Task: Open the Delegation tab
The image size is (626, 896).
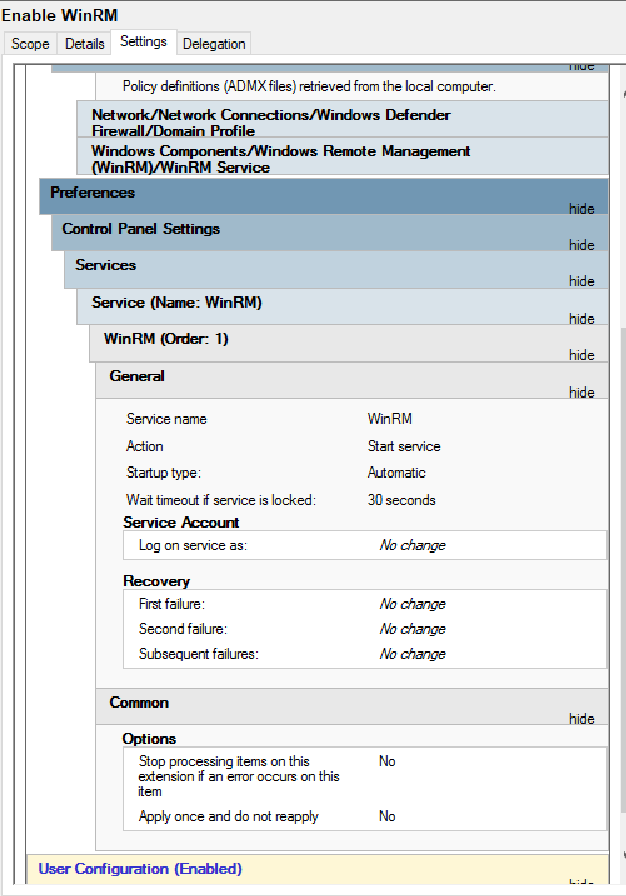Action: point(214,43)
